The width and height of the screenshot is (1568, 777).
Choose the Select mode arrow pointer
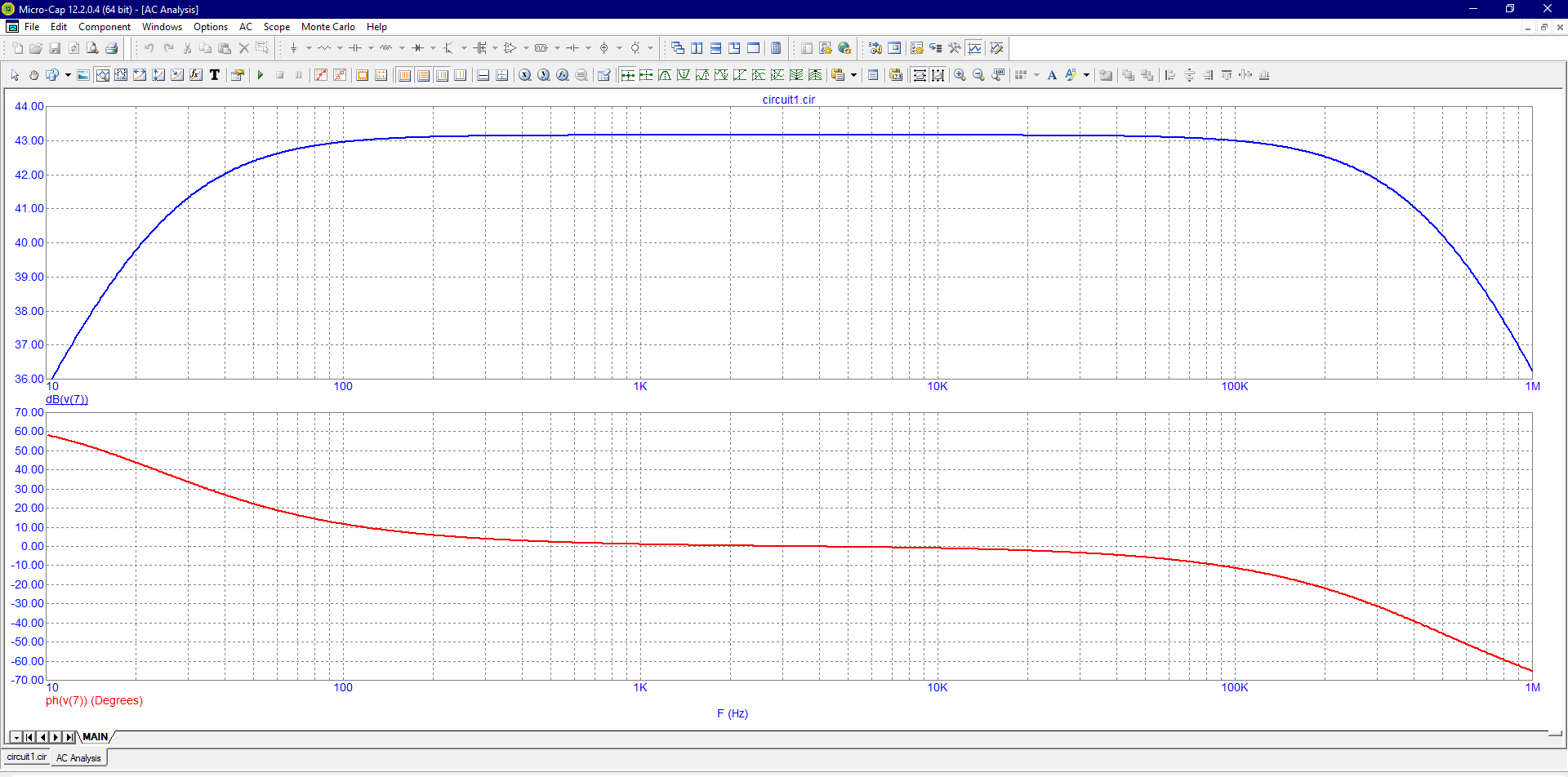click(15, 75)
